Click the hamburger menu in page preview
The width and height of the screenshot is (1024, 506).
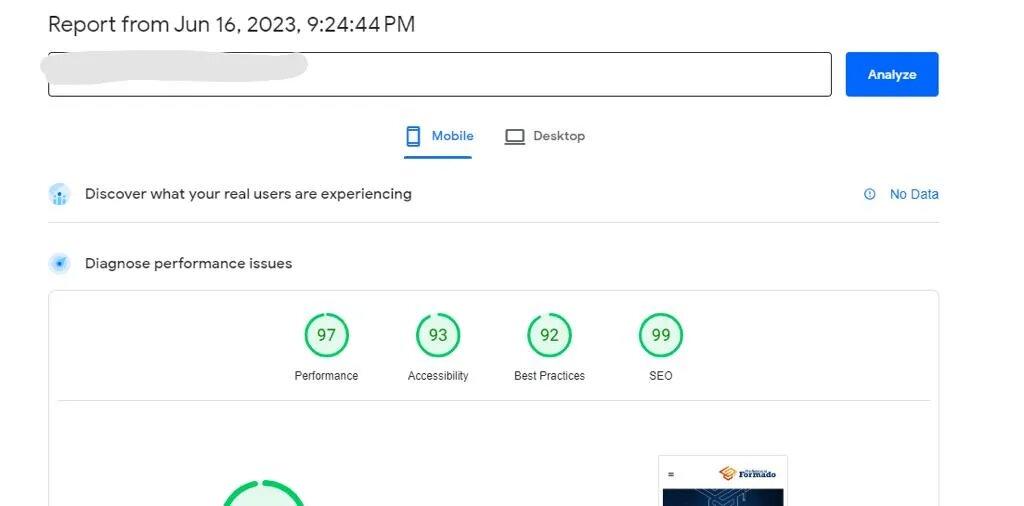coord(671,474)
